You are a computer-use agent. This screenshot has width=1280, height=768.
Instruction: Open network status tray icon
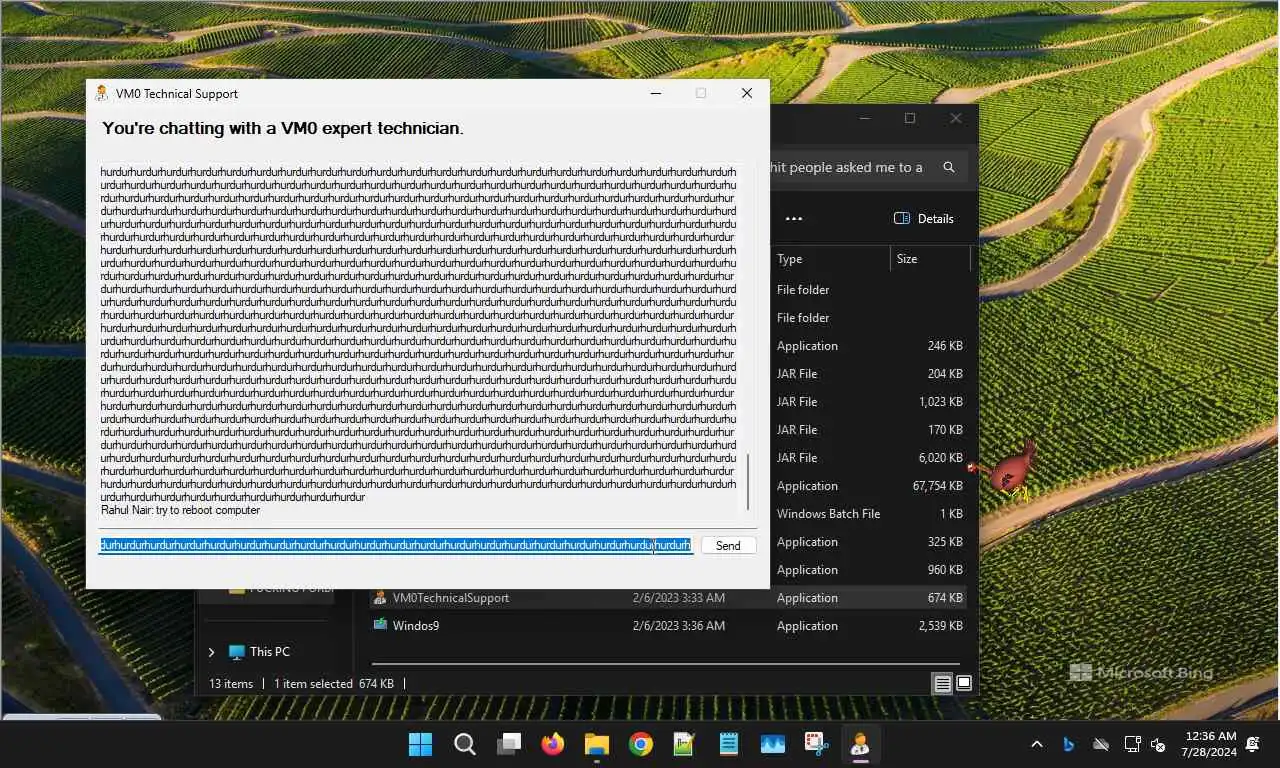click(1132, 744)
